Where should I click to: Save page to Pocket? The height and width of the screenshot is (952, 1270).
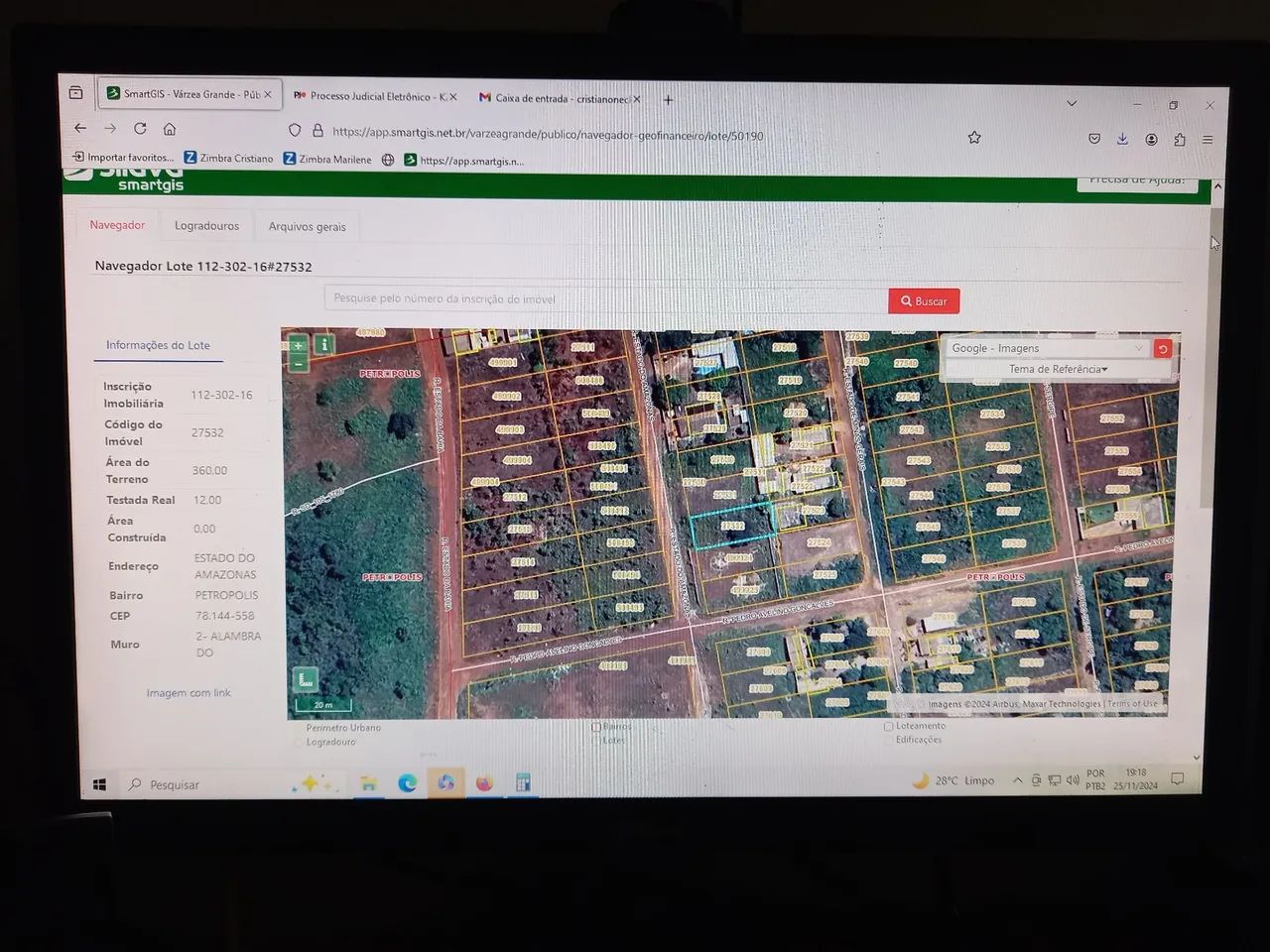[1094, 139]
